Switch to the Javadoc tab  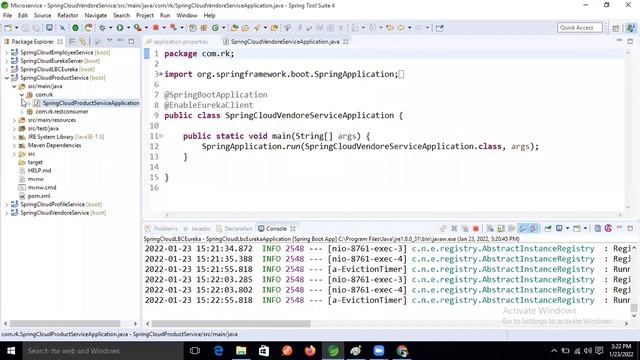pyautogui.click(x=201, y=229)
